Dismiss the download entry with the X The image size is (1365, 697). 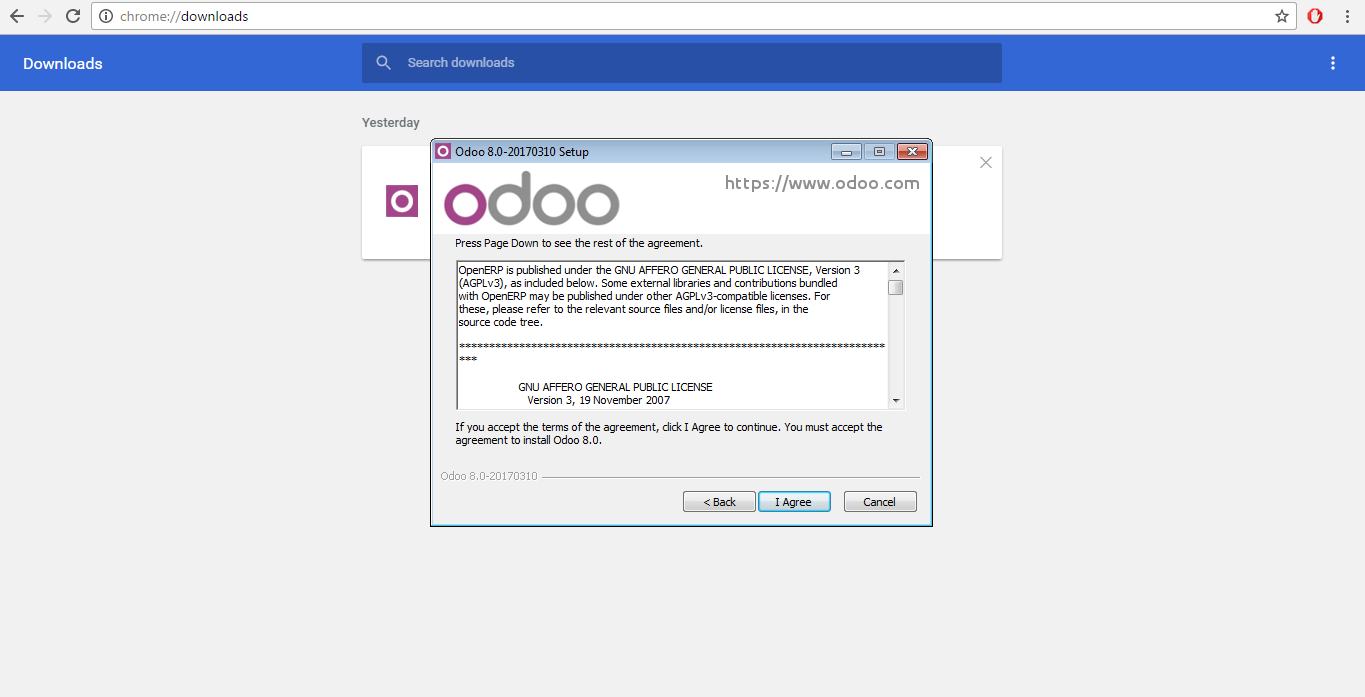click(985, 162)
